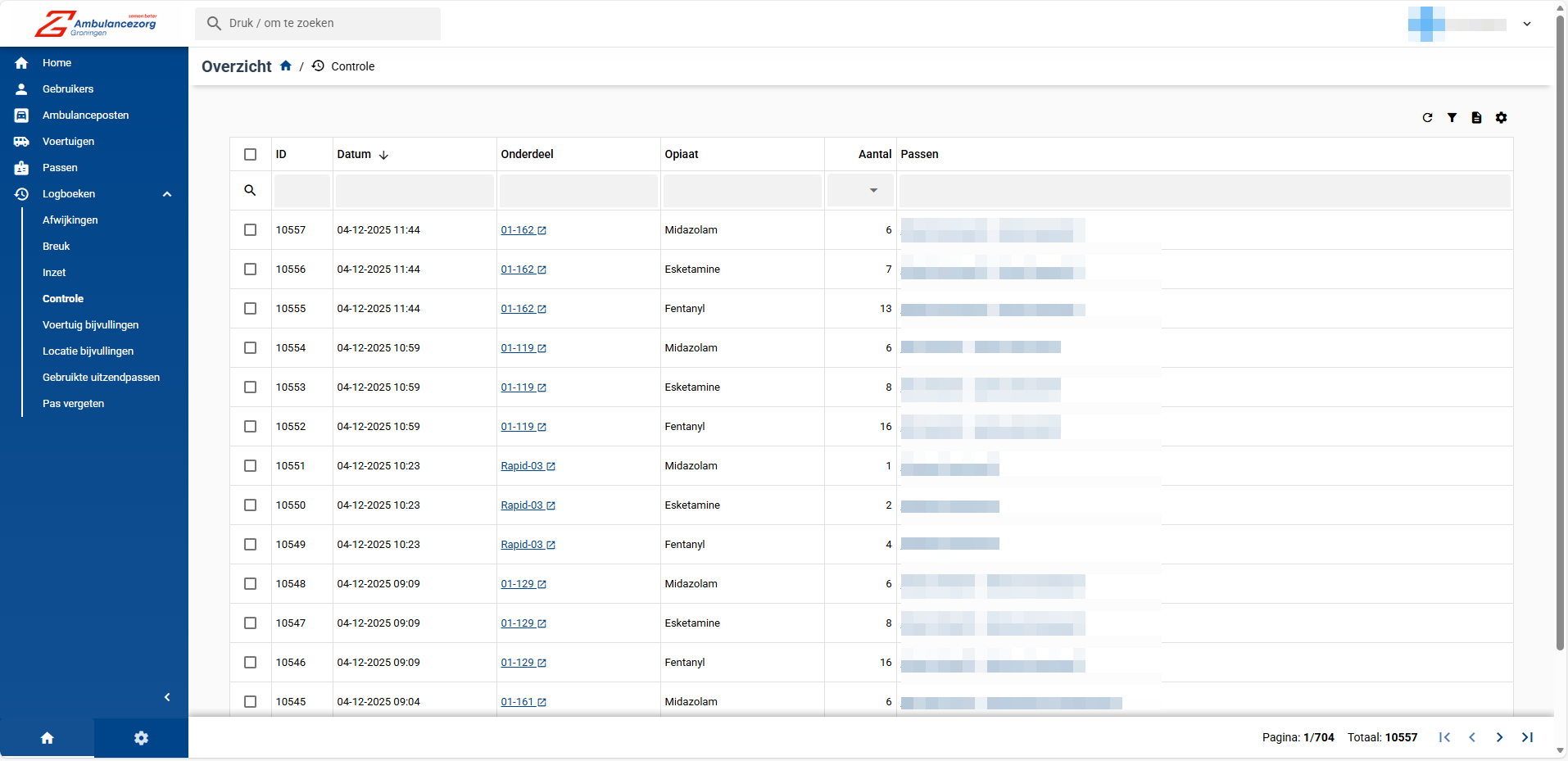Go to the last page arrow
The image size is (1568, 761).
click(x=1527, y=737)
